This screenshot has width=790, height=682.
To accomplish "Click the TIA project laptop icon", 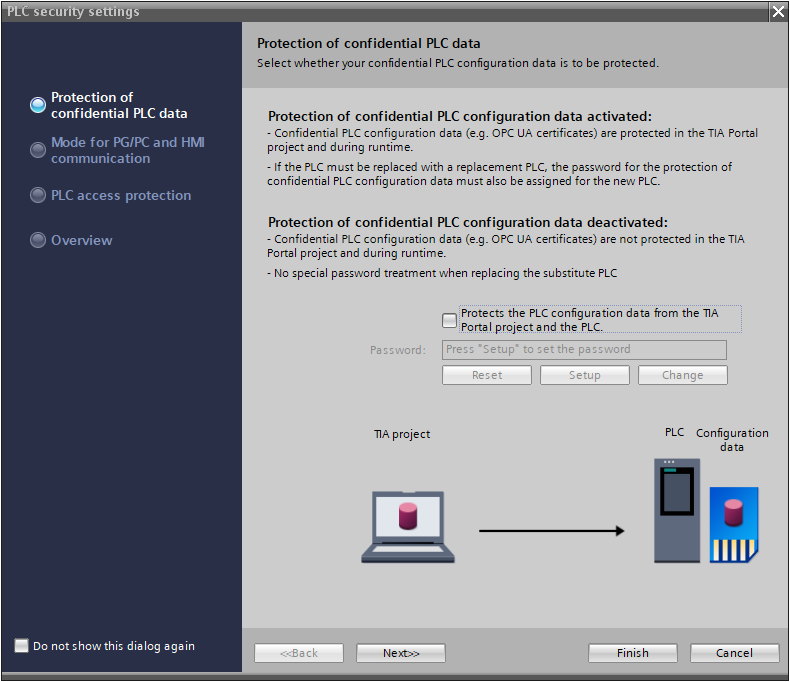I will [408, 527].
